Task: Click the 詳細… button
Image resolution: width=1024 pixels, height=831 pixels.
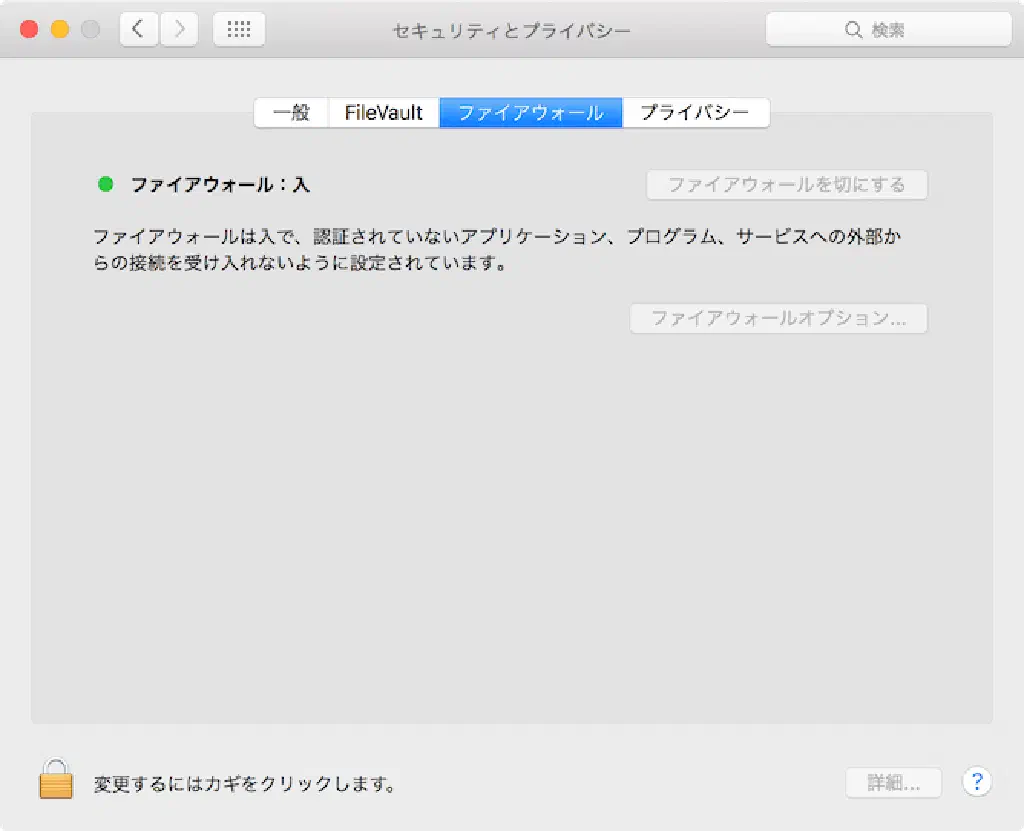Action: click(x=893, y=783)
